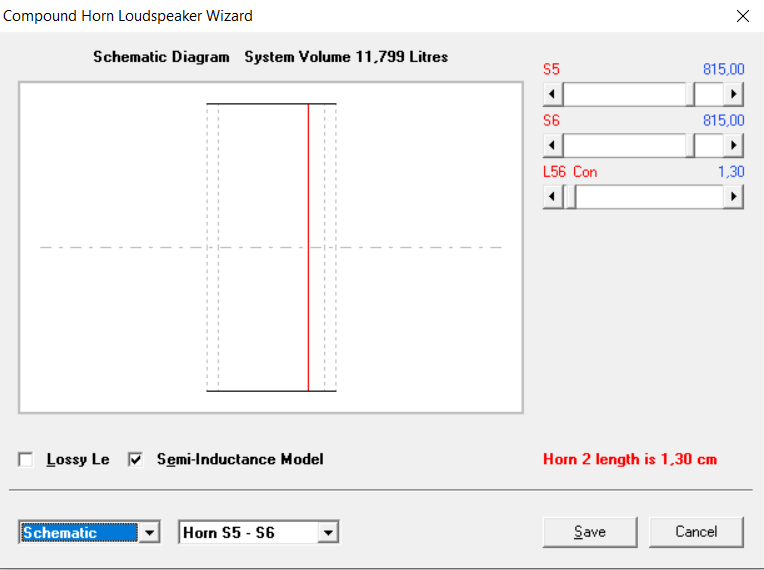Click the red S5 label

tap(551, 69)
